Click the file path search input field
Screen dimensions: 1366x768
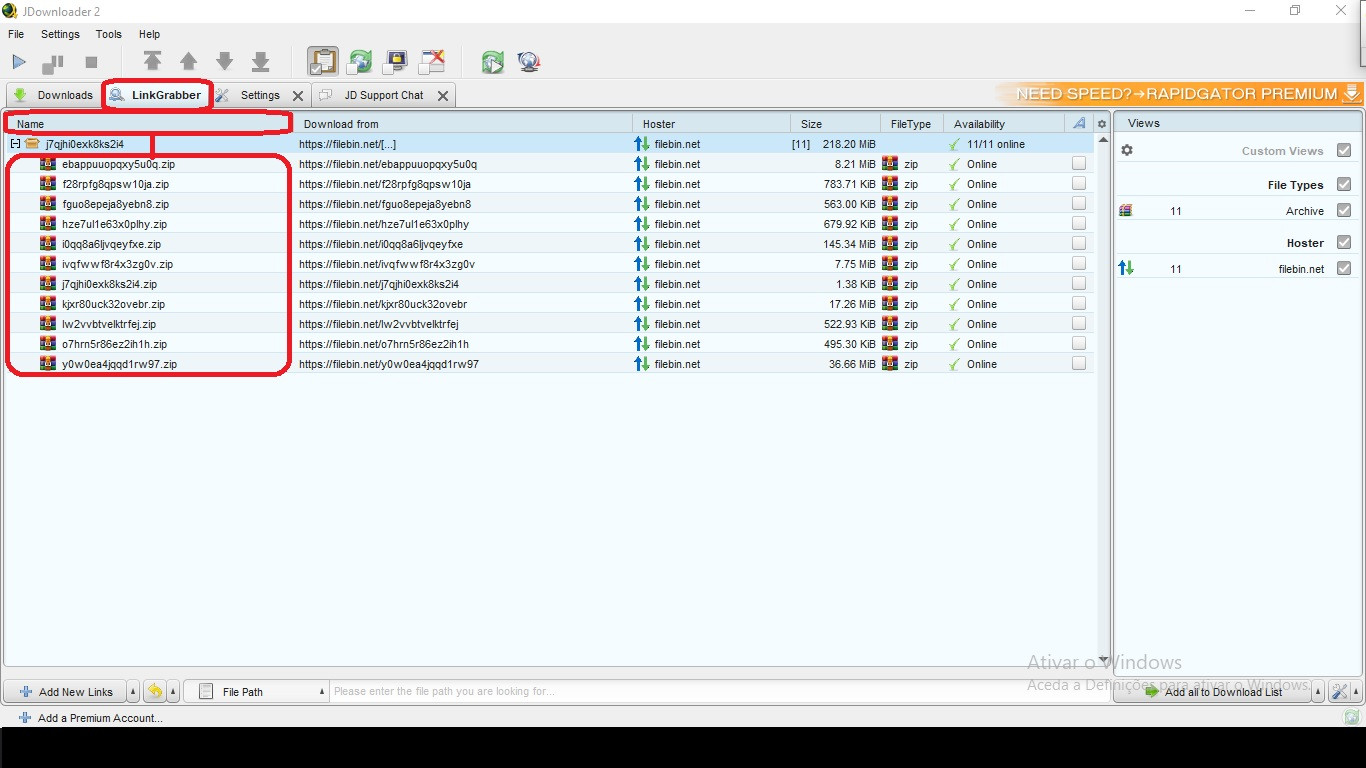pos(720,691)
